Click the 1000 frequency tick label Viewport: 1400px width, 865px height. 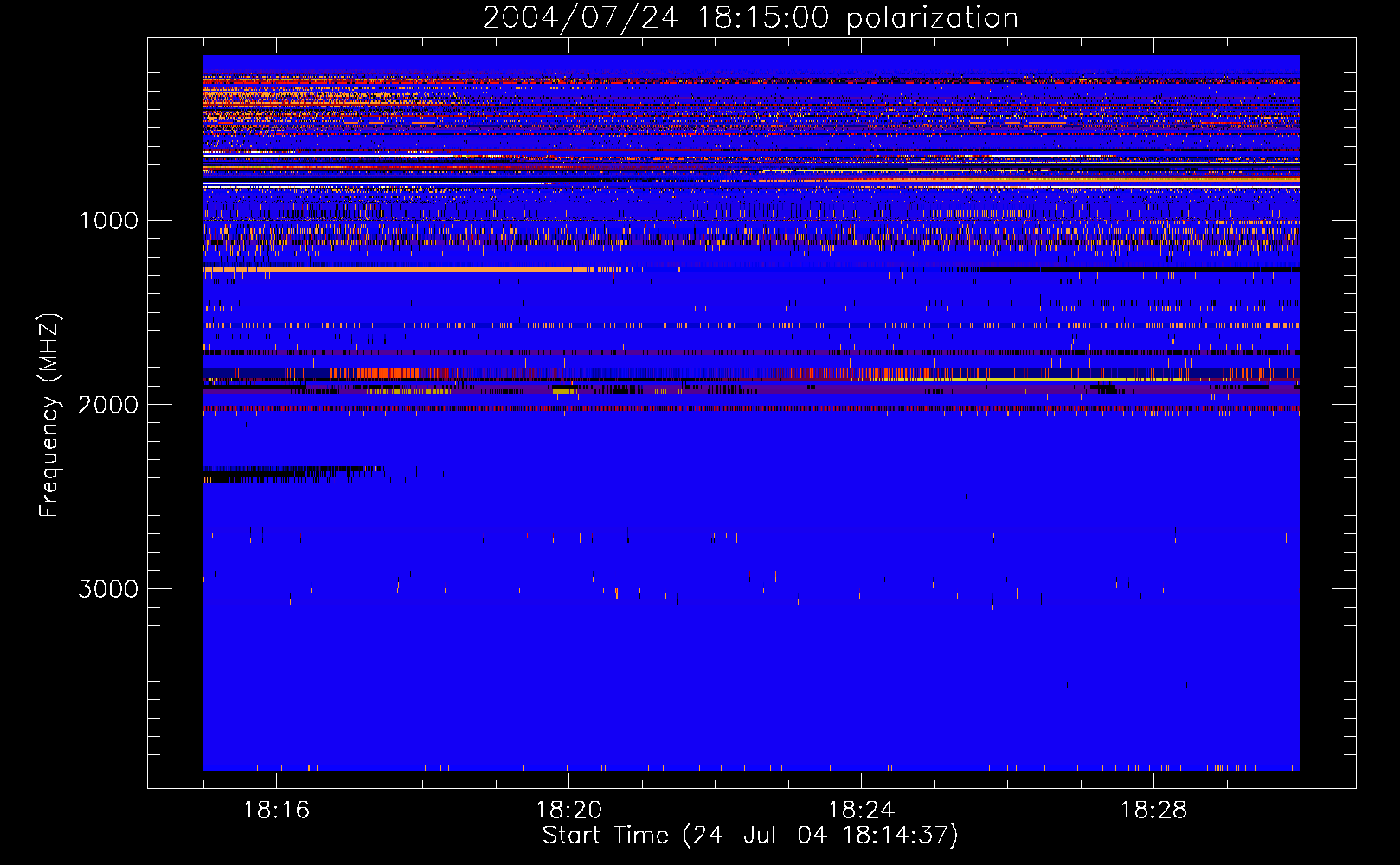pyautogui.click(x=109, y=221)
